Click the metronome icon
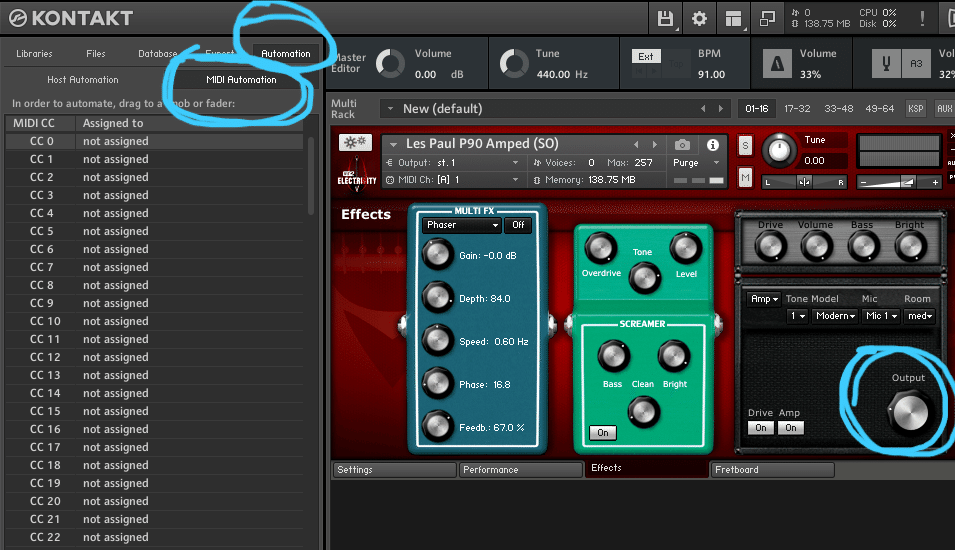 (777, 63)
